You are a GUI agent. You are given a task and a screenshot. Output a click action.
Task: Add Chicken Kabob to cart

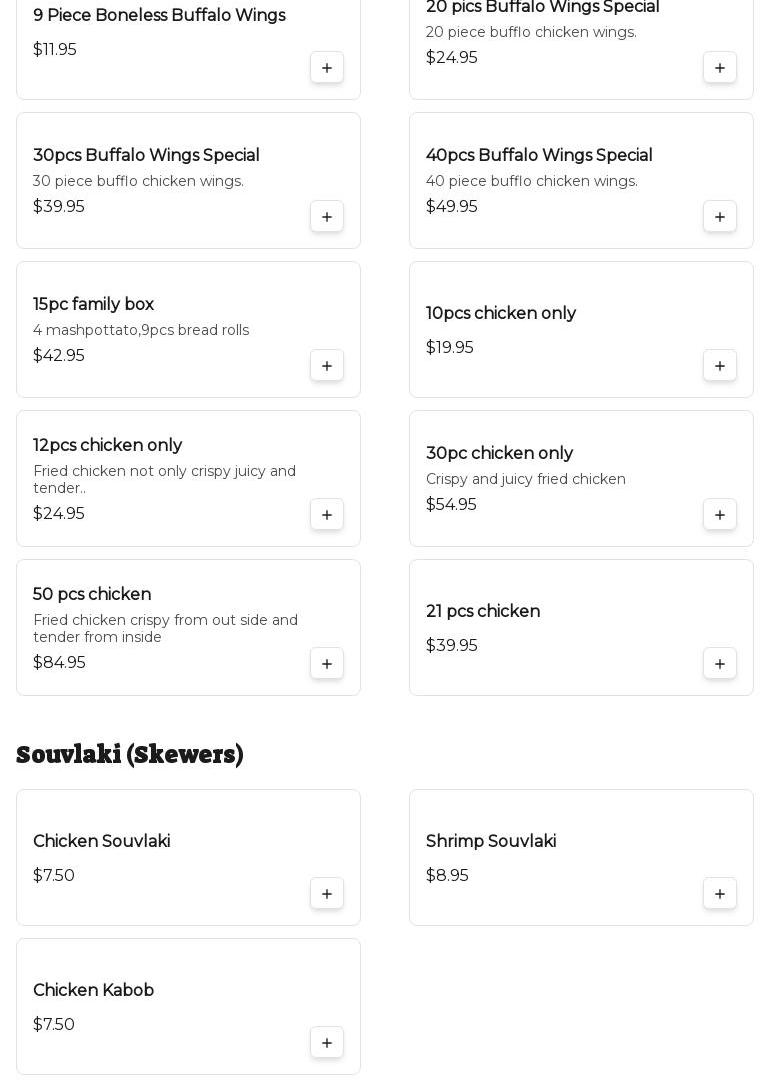327,1043
